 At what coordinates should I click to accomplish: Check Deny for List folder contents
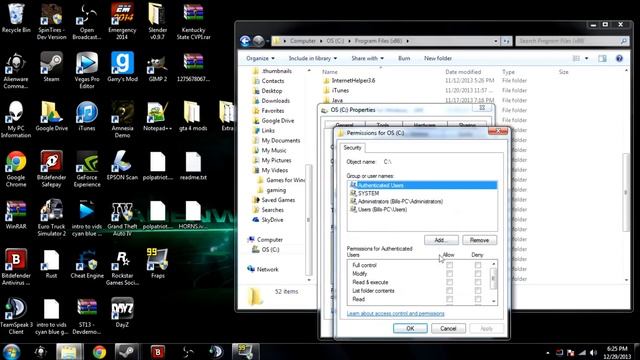point(478,291)
